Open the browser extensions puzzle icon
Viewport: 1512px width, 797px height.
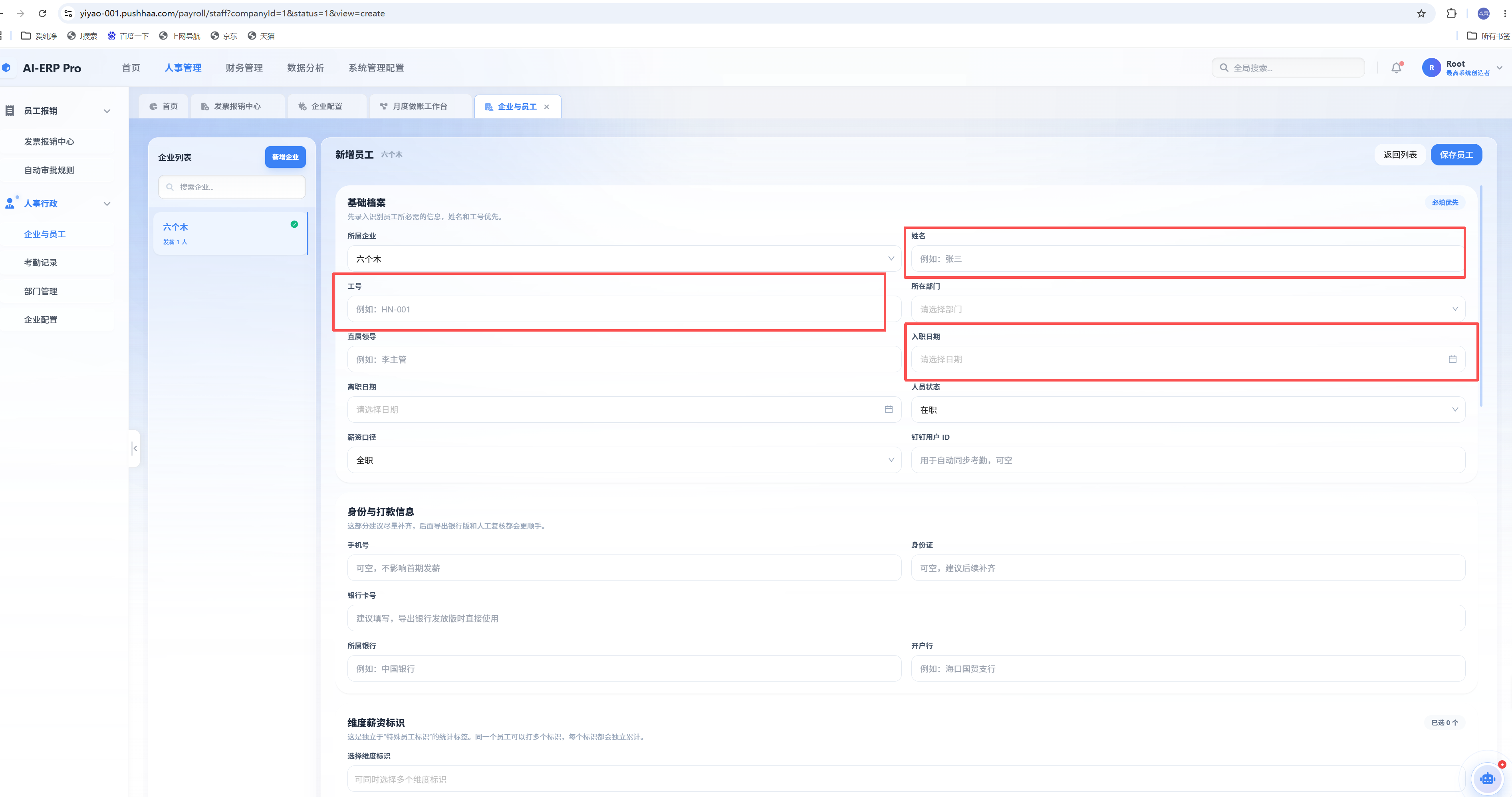[1452, 13]
